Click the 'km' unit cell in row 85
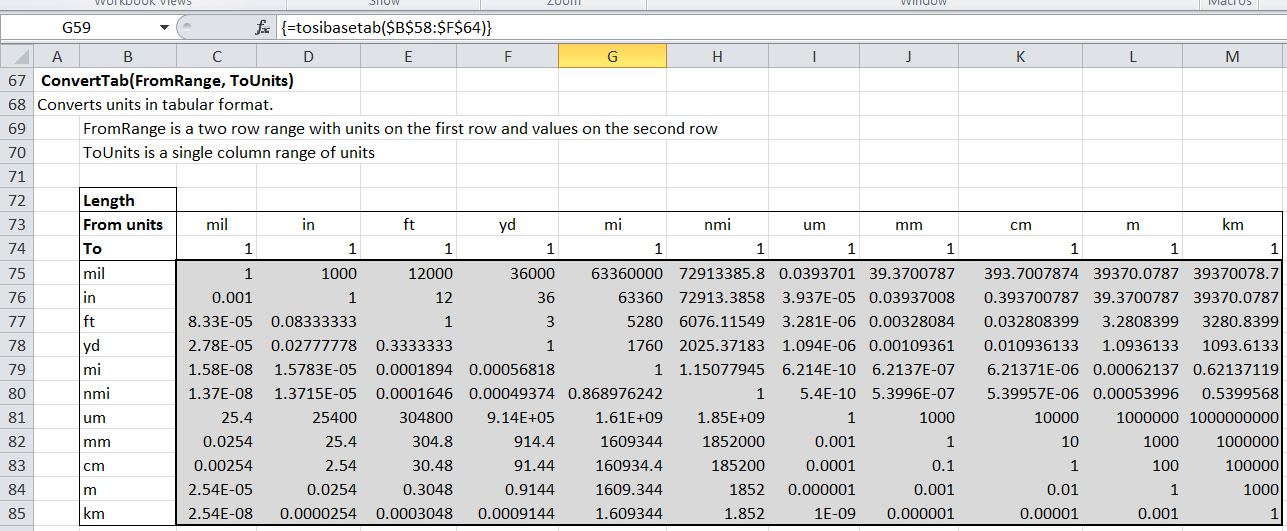Image resolution: width=1287 pixels, height=531 pixels. coord(127,513)
